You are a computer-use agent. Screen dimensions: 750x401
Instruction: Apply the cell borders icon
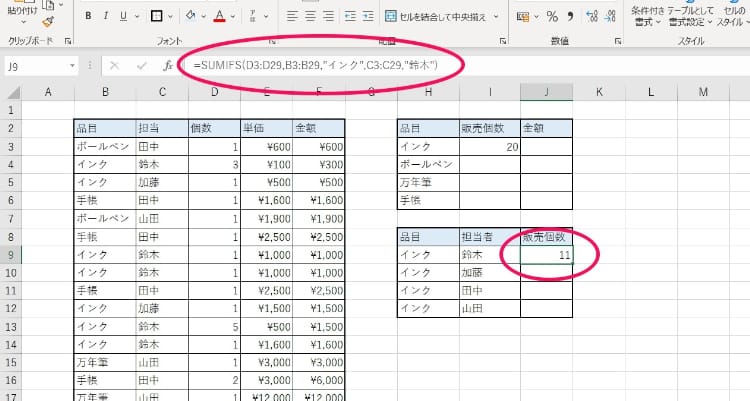tap(157, 16)
